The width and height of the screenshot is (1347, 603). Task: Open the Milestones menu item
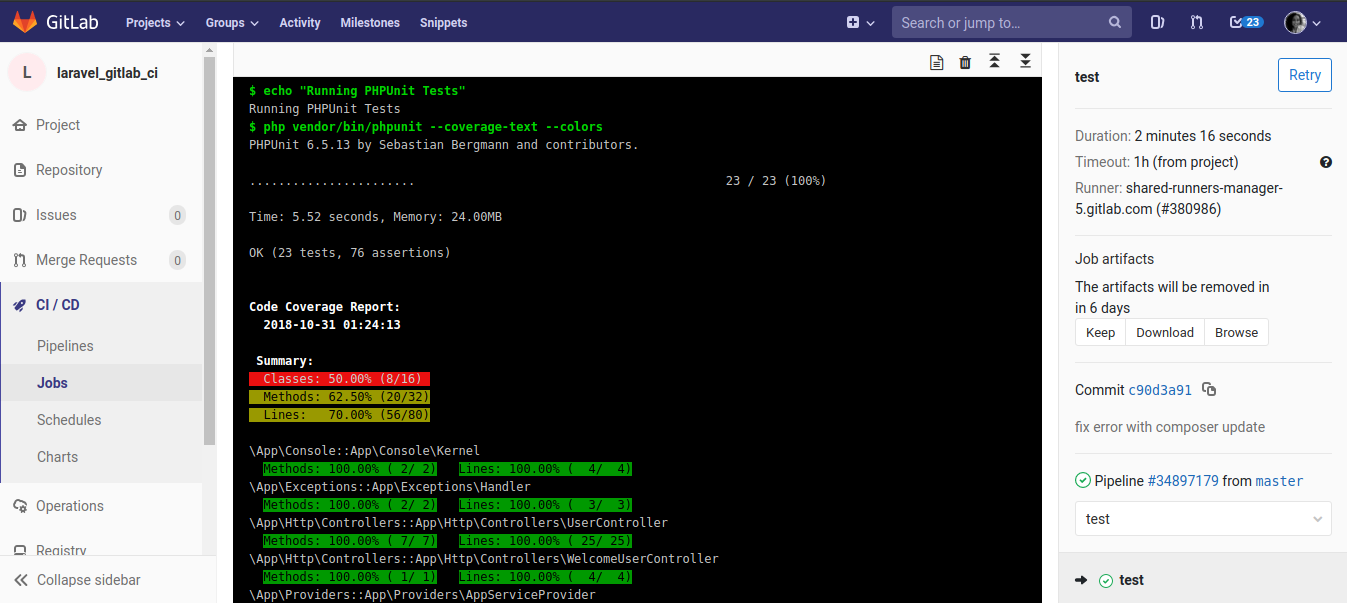click(370, 21)
